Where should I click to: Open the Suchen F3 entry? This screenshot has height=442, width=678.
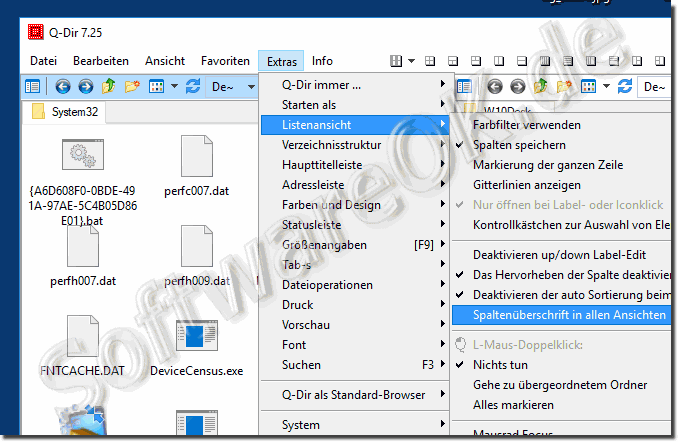[355, 365]
